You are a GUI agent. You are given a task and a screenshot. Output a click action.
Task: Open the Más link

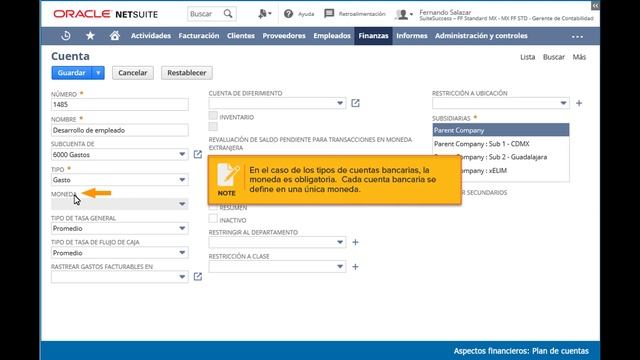pos(579,57)
